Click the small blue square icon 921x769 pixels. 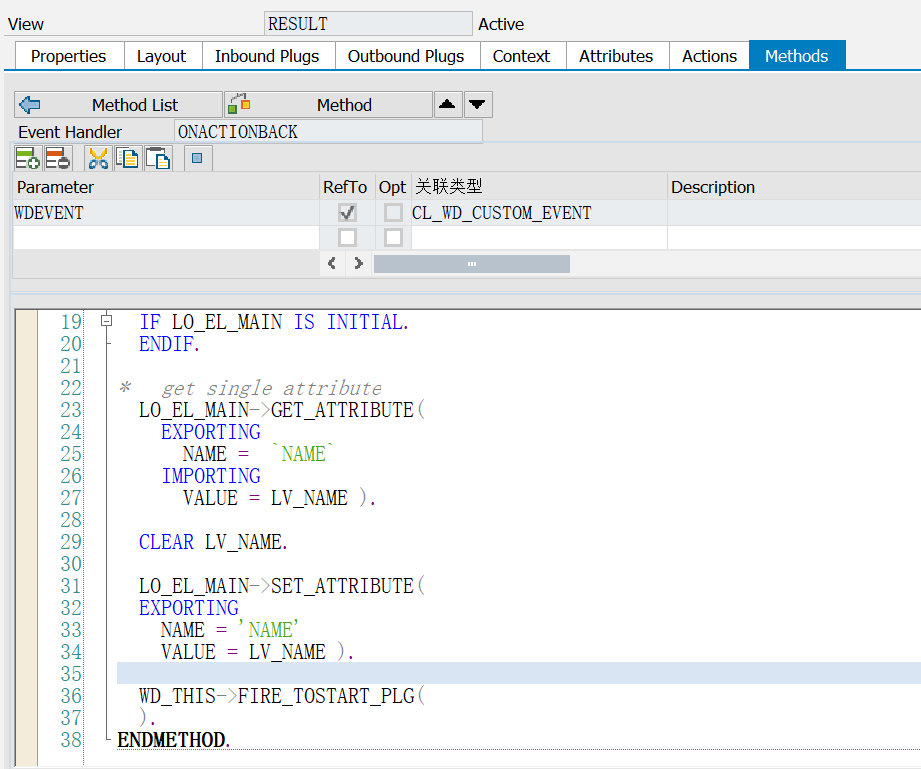point(197,158)
